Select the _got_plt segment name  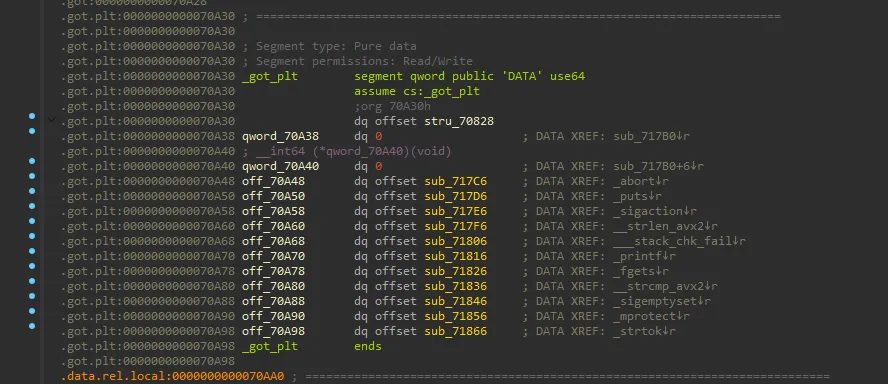pyautogui.click(x=270, y=76)
